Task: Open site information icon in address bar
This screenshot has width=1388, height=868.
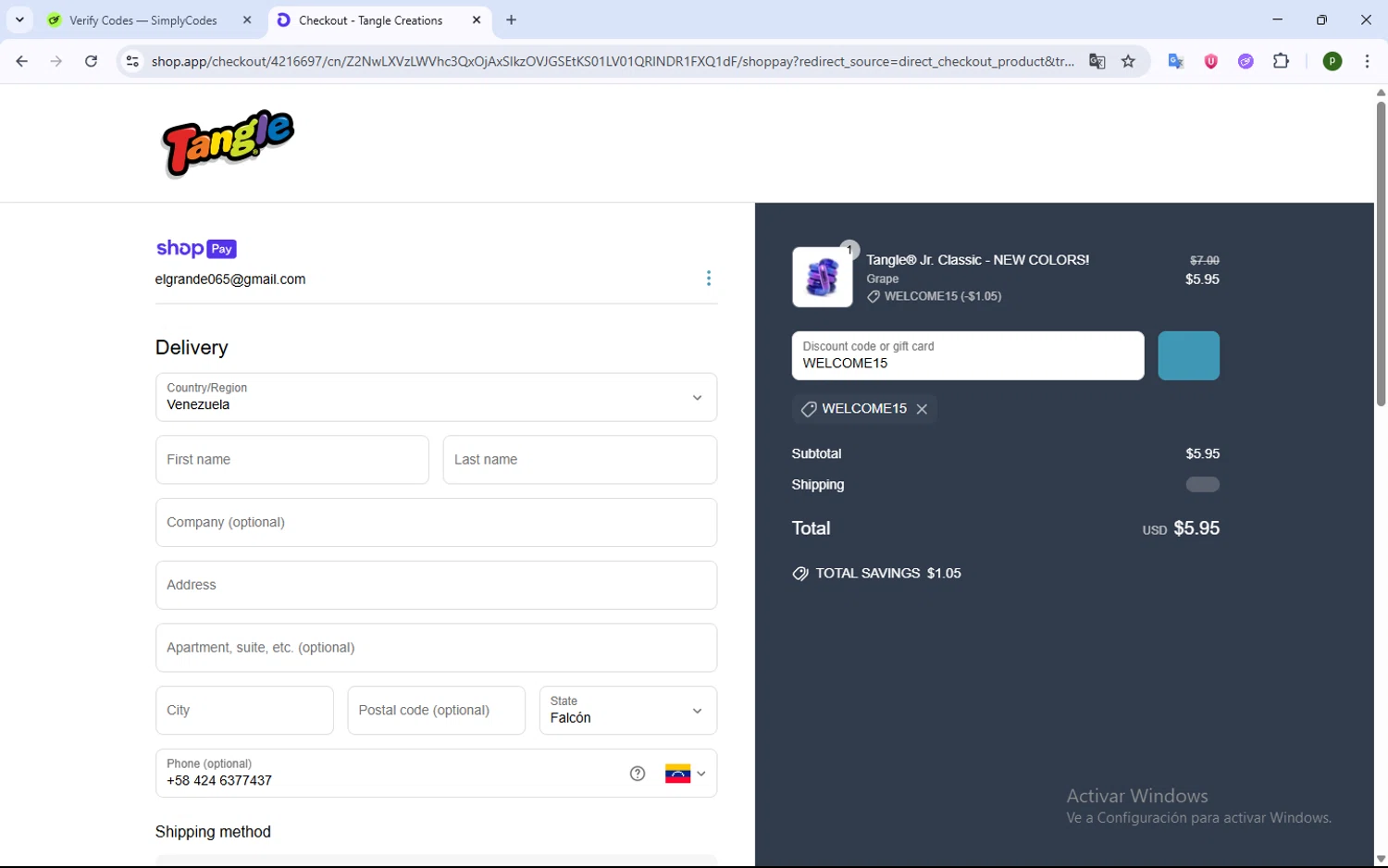Action: click(x=132, y=61)
